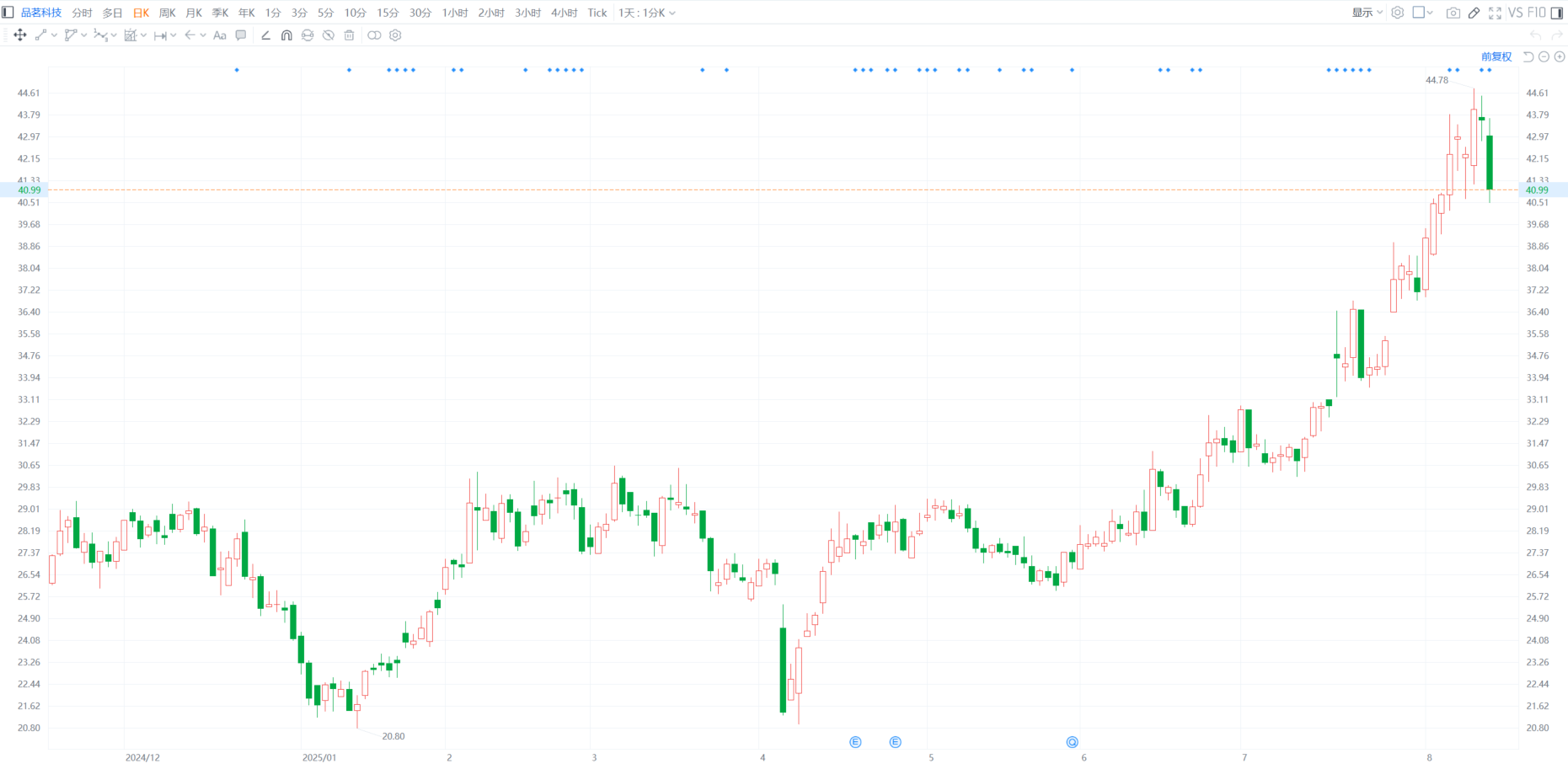Click the Q marker on timeline near June
This screenshot has height=769, width=1568.
tap(1072, 742)
